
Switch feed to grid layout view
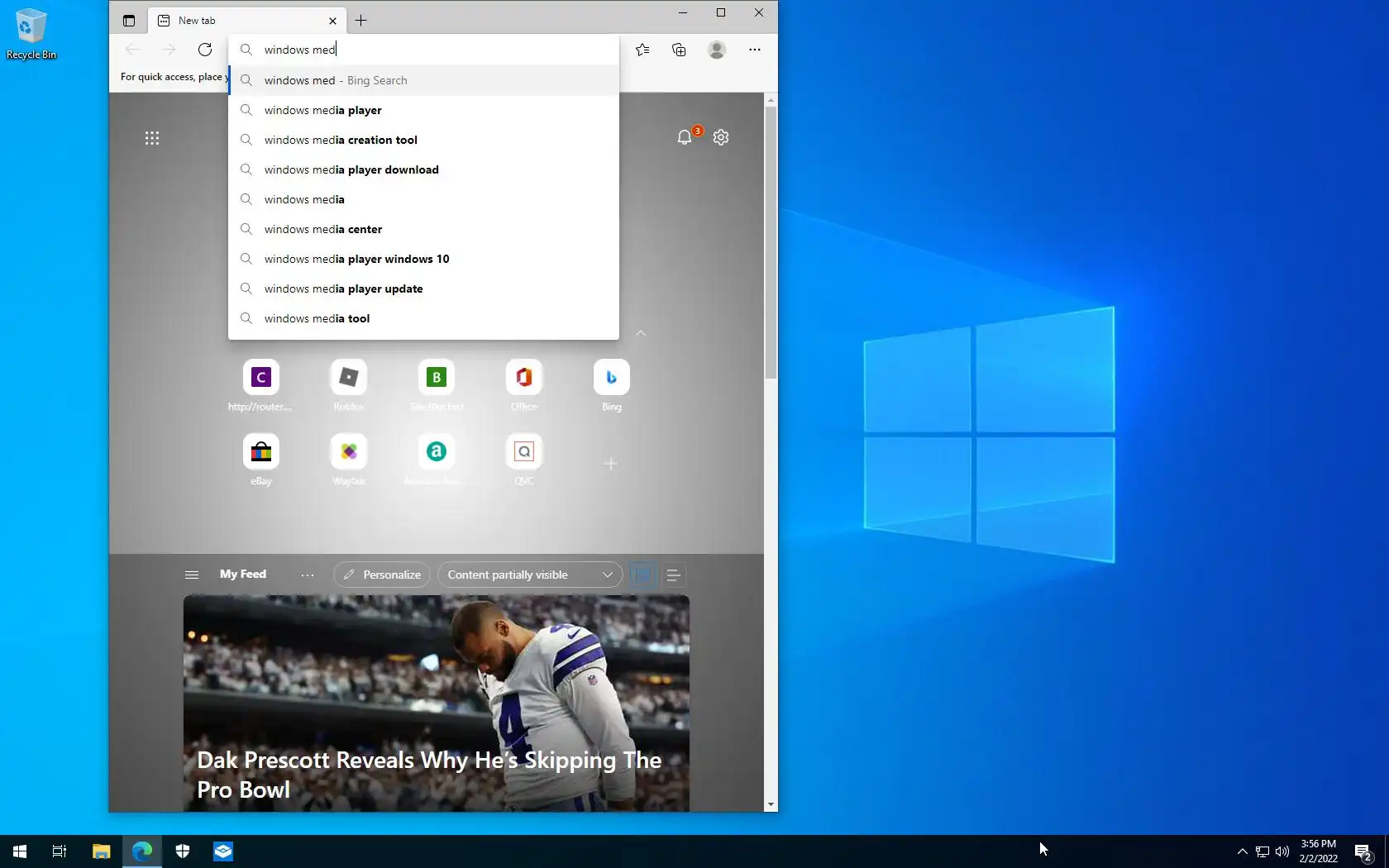(x=642, y=575)
